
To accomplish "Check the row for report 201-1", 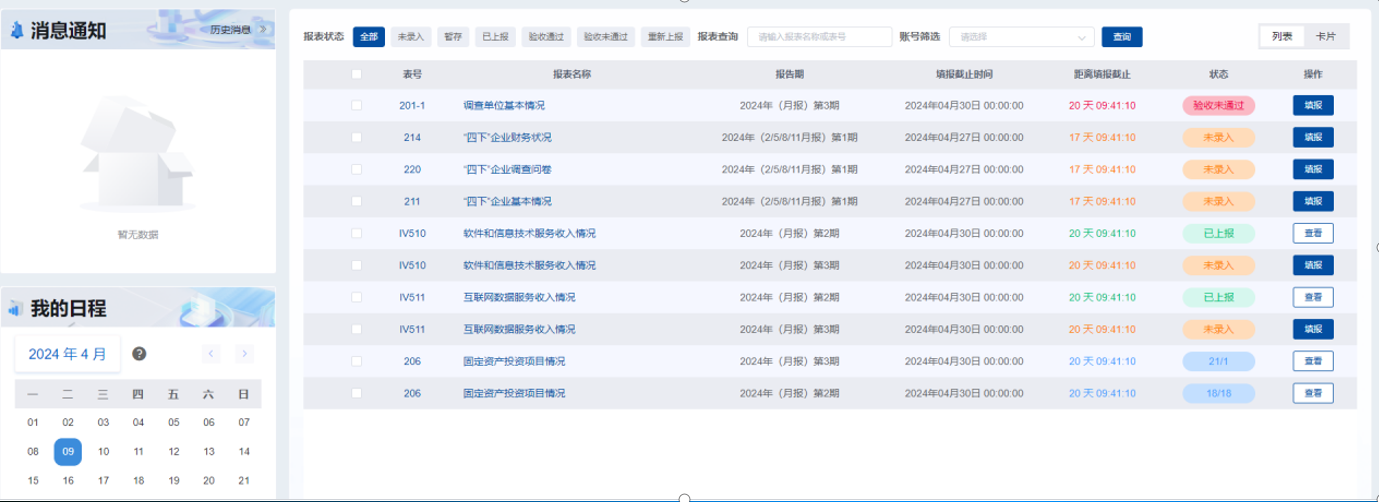I will pos(356,105).
